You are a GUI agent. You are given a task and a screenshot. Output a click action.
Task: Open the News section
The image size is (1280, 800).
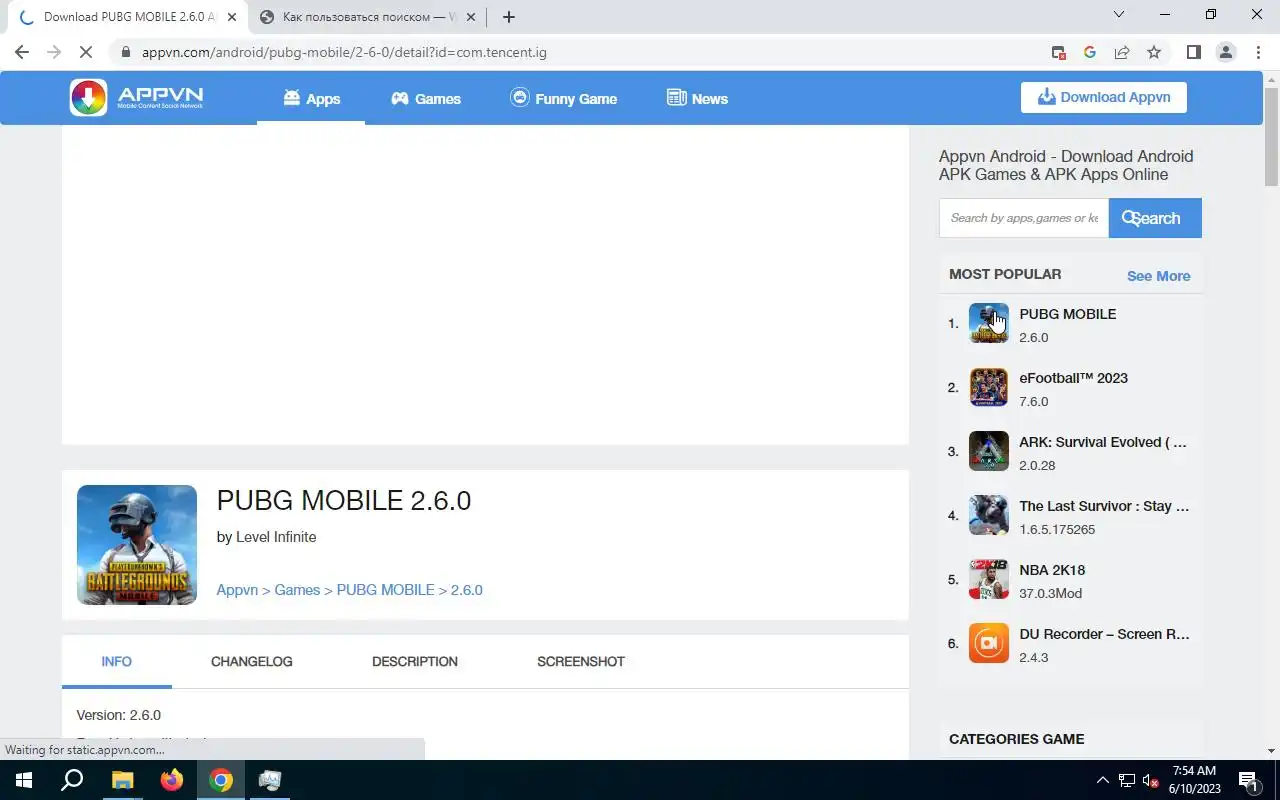[x=697, y=98]
